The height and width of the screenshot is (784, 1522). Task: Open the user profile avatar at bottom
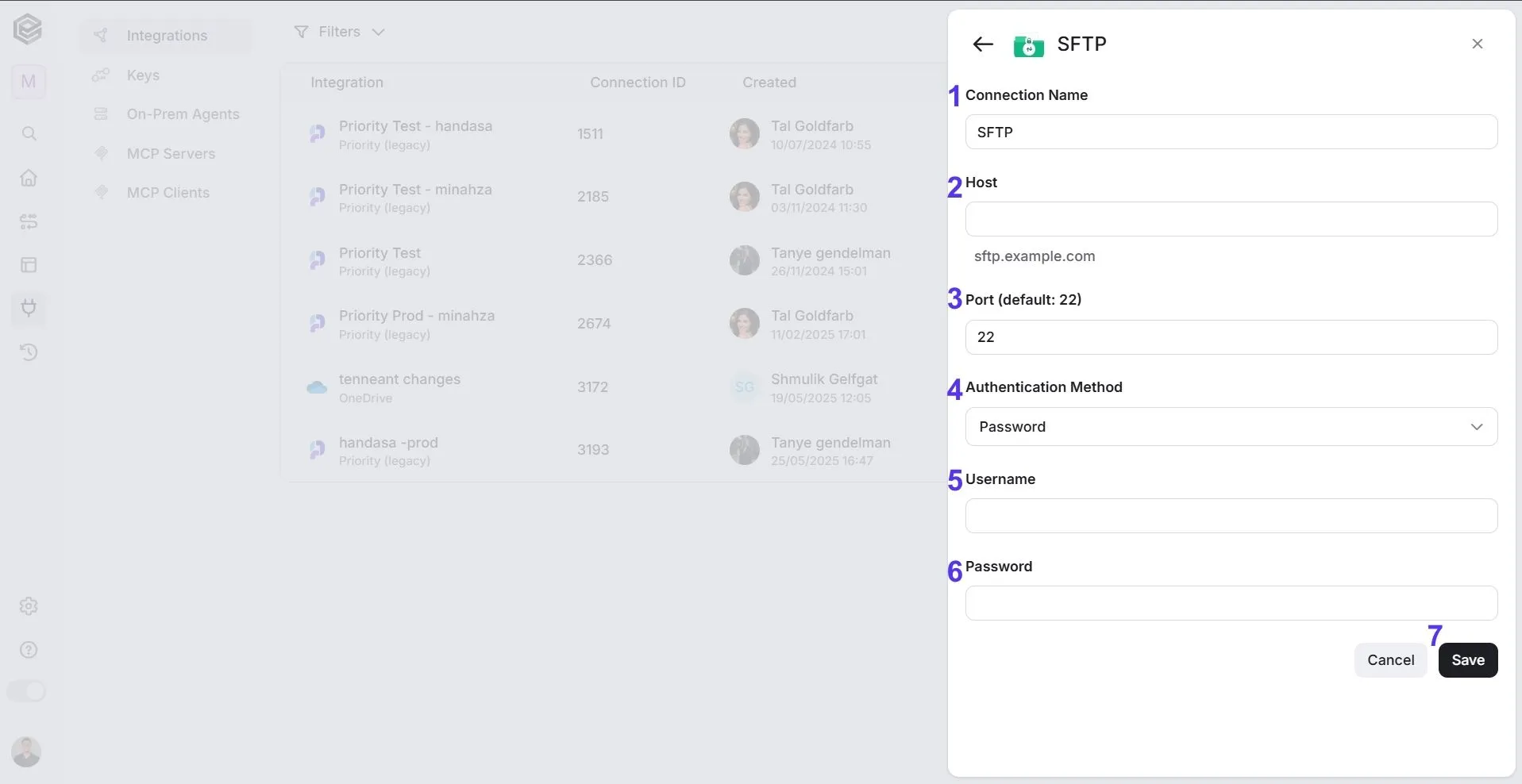26,751
